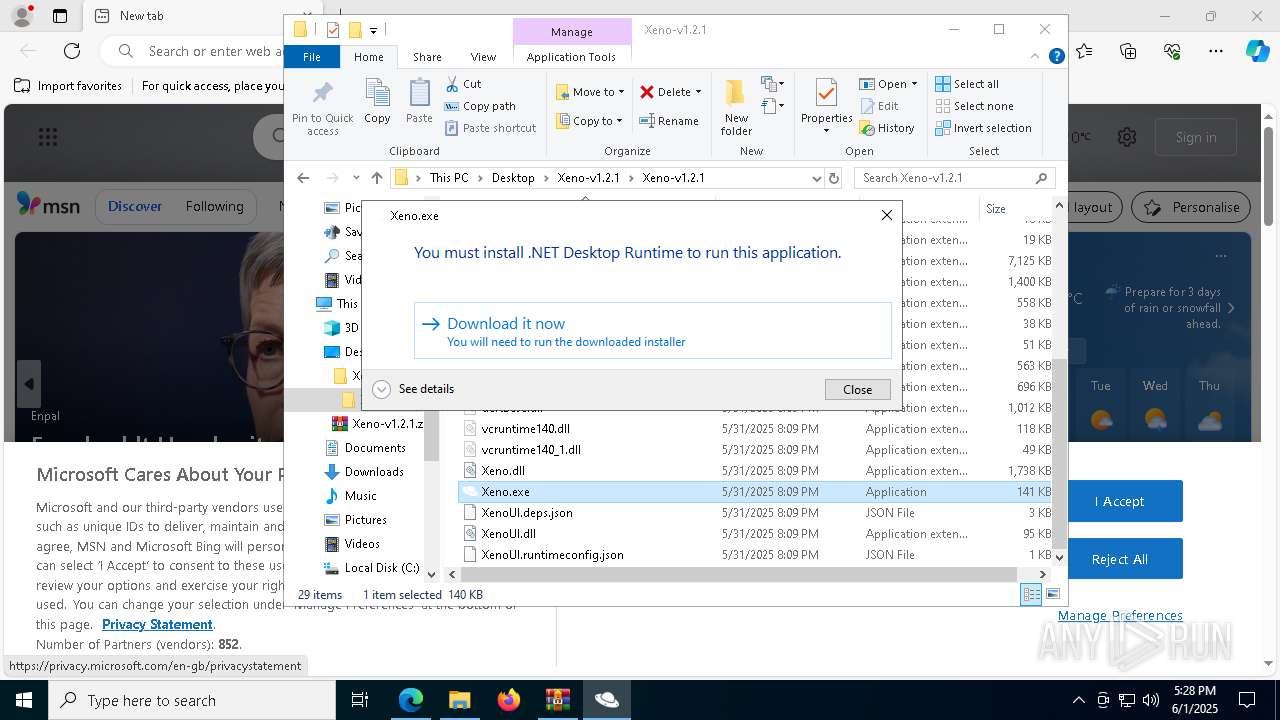Open the Privacy Statement link
The width and height of the screenshot is (1280, 720).
click(157, 624)
